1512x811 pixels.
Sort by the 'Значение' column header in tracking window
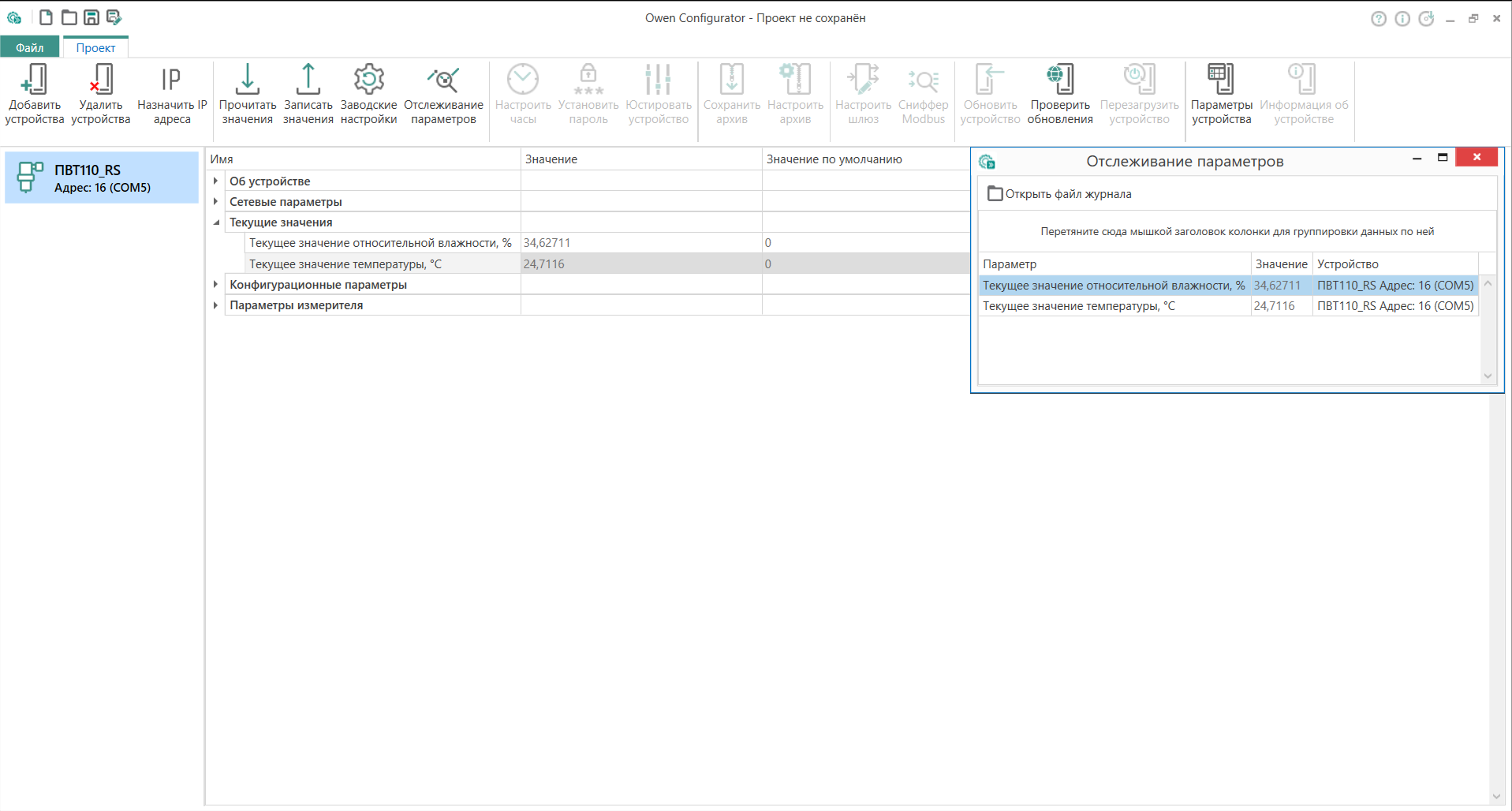point(1280,264)
